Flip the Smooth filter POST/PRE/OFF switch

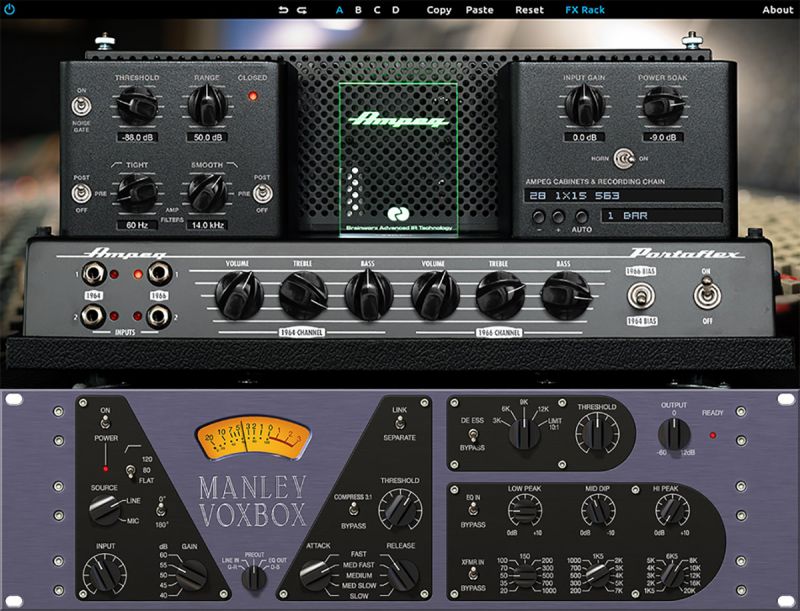[262, 194]
